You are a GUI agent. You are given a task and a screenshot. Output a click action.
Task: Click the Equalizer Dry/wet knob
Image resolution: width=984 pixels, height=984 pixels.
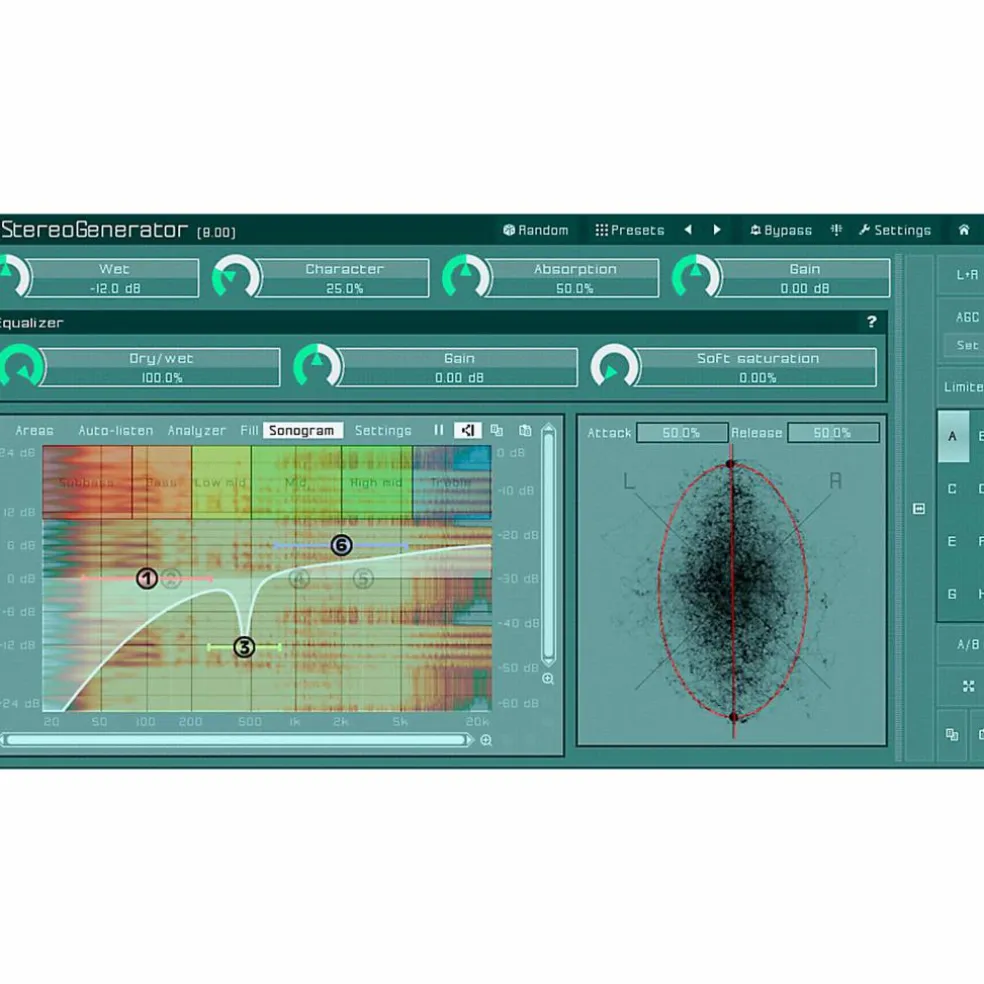(21, 366)
